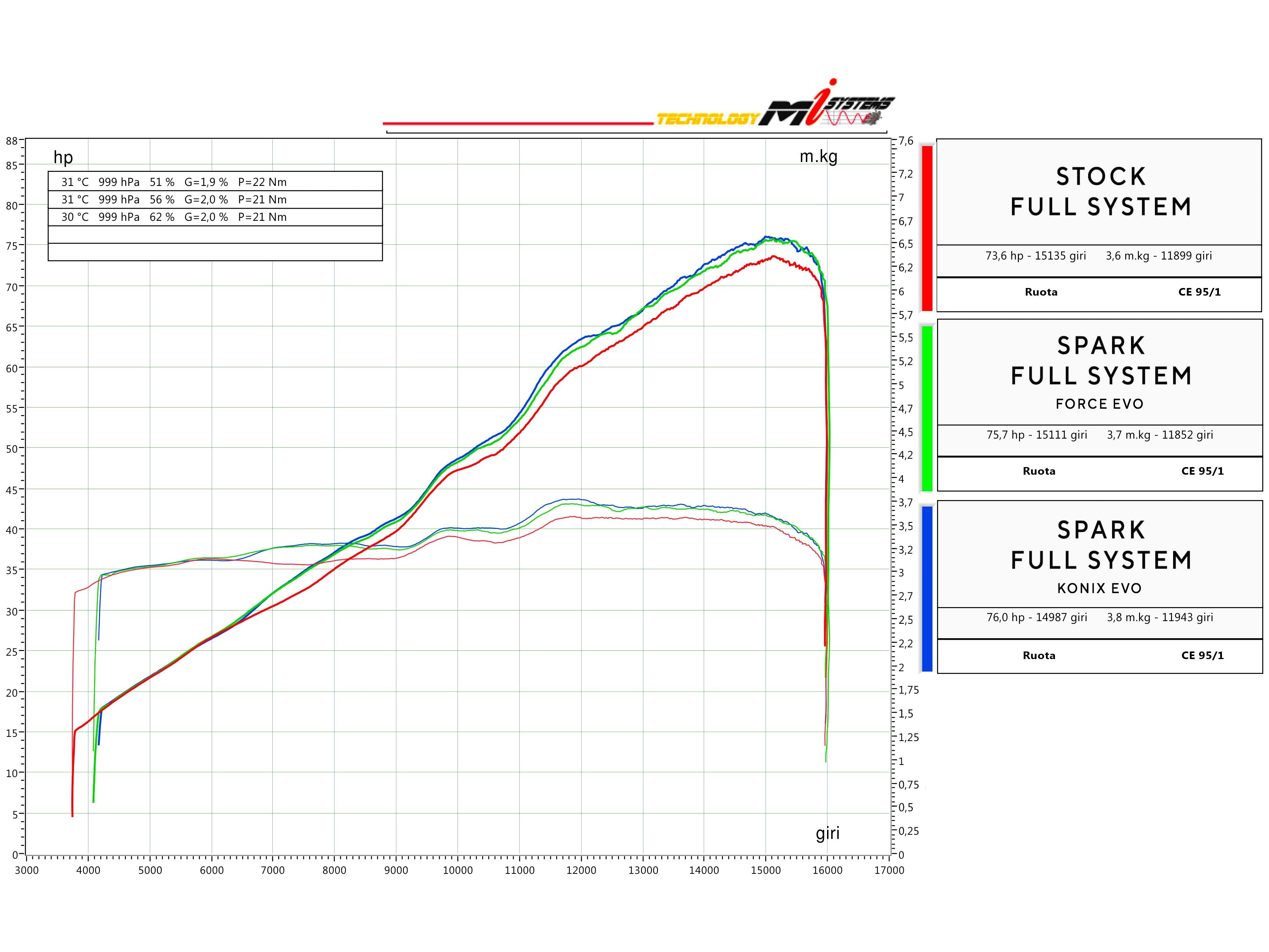Click the empty fourth row in conditions table
This screenshot has width=1269, height=952.
coord(215,235)
